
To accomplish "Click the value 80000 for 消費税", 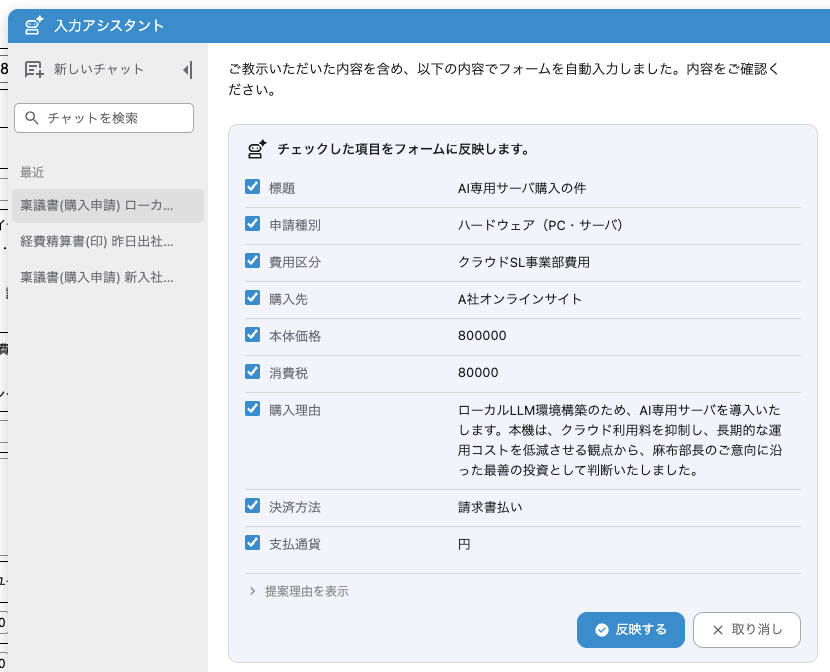I will 478,373.
